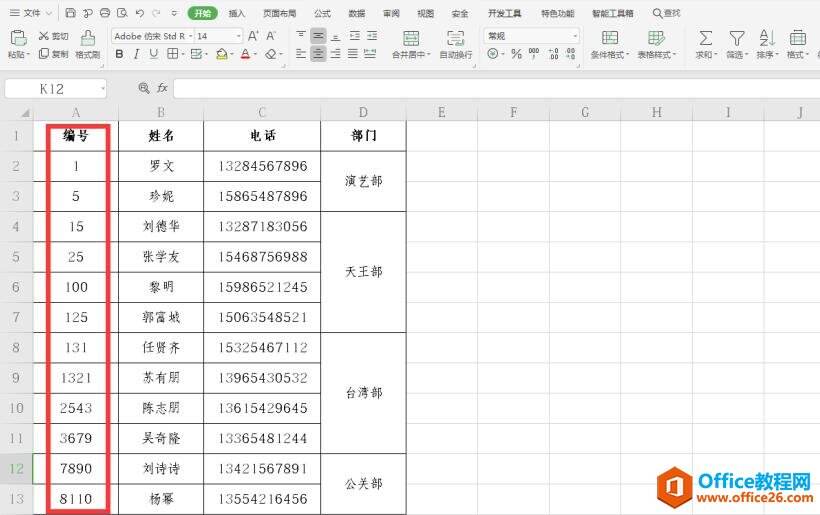The image size is (820, 515).
Task: Click the Undo arrow icon
Action: (x=139, y=13)
